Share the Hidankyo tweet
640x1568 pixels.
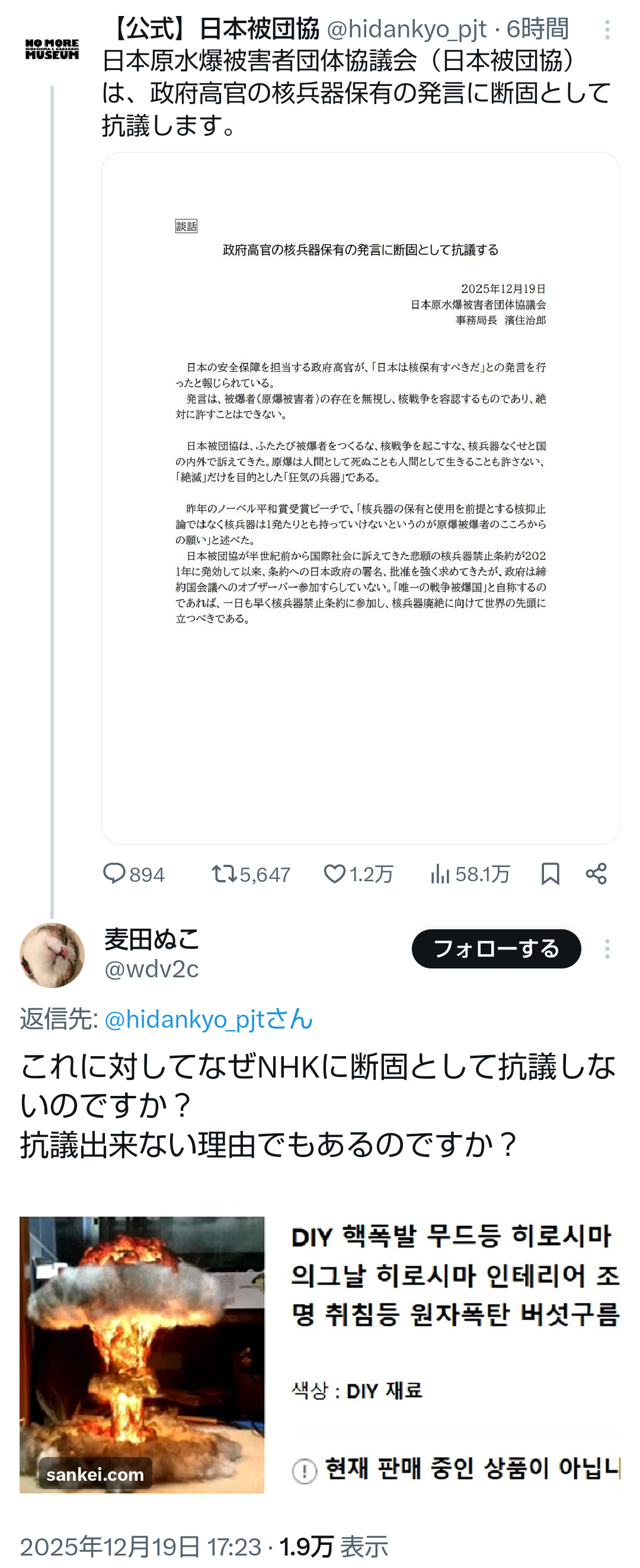[x=596, y=874]
